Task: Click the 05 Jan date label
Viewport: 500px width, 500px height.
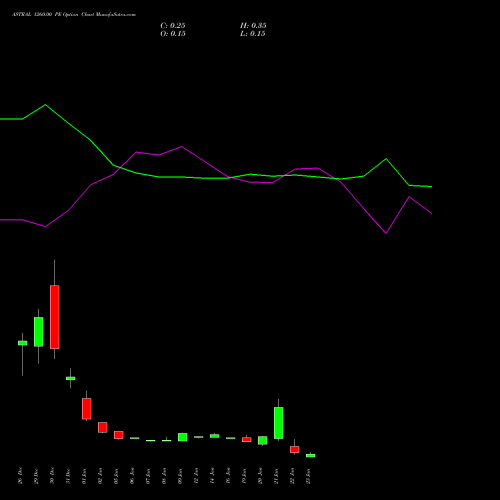Action: click(116, 476)
